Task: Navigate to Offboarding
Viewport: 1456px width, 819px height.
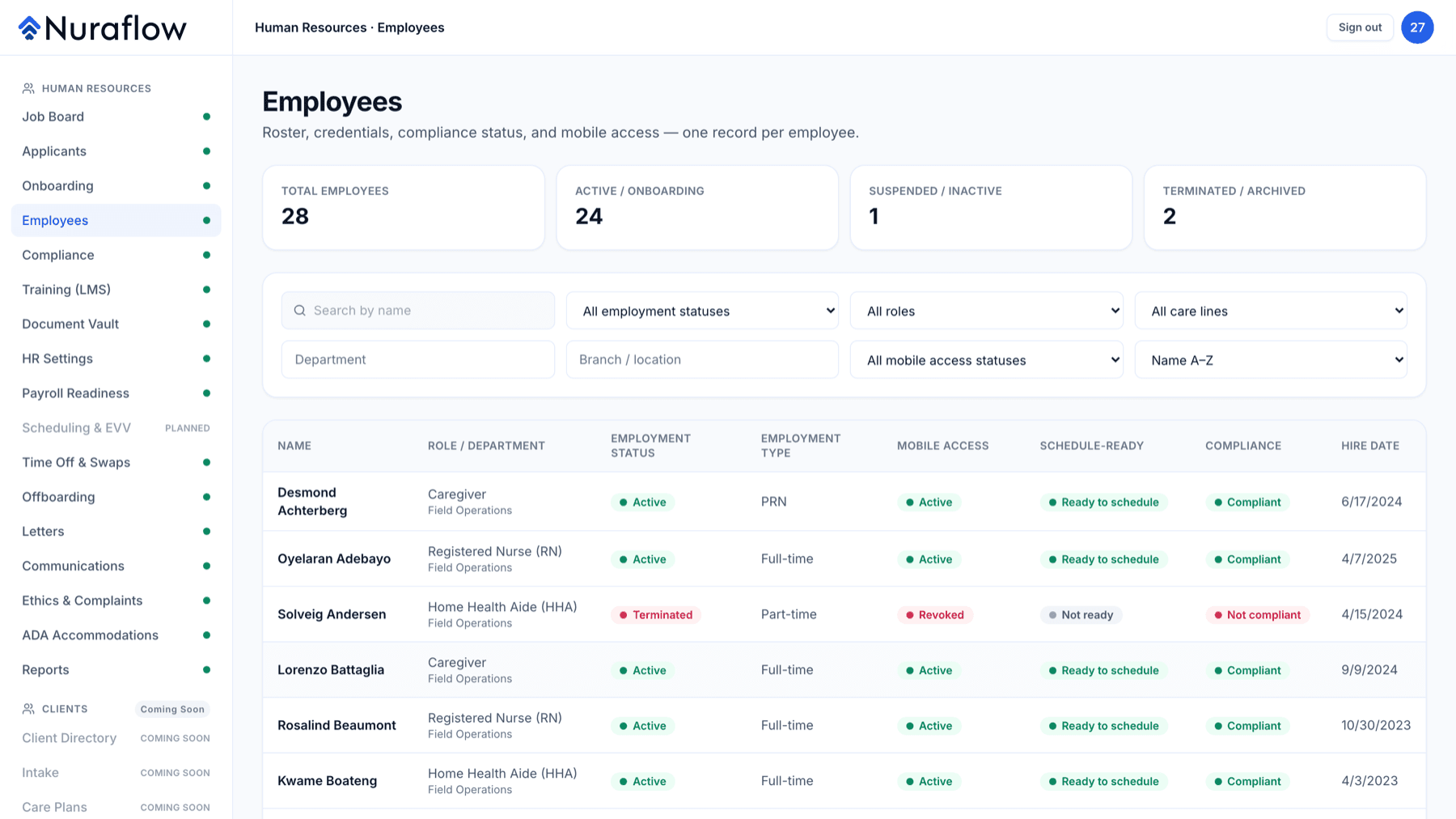Action: (x=116, y=497)
